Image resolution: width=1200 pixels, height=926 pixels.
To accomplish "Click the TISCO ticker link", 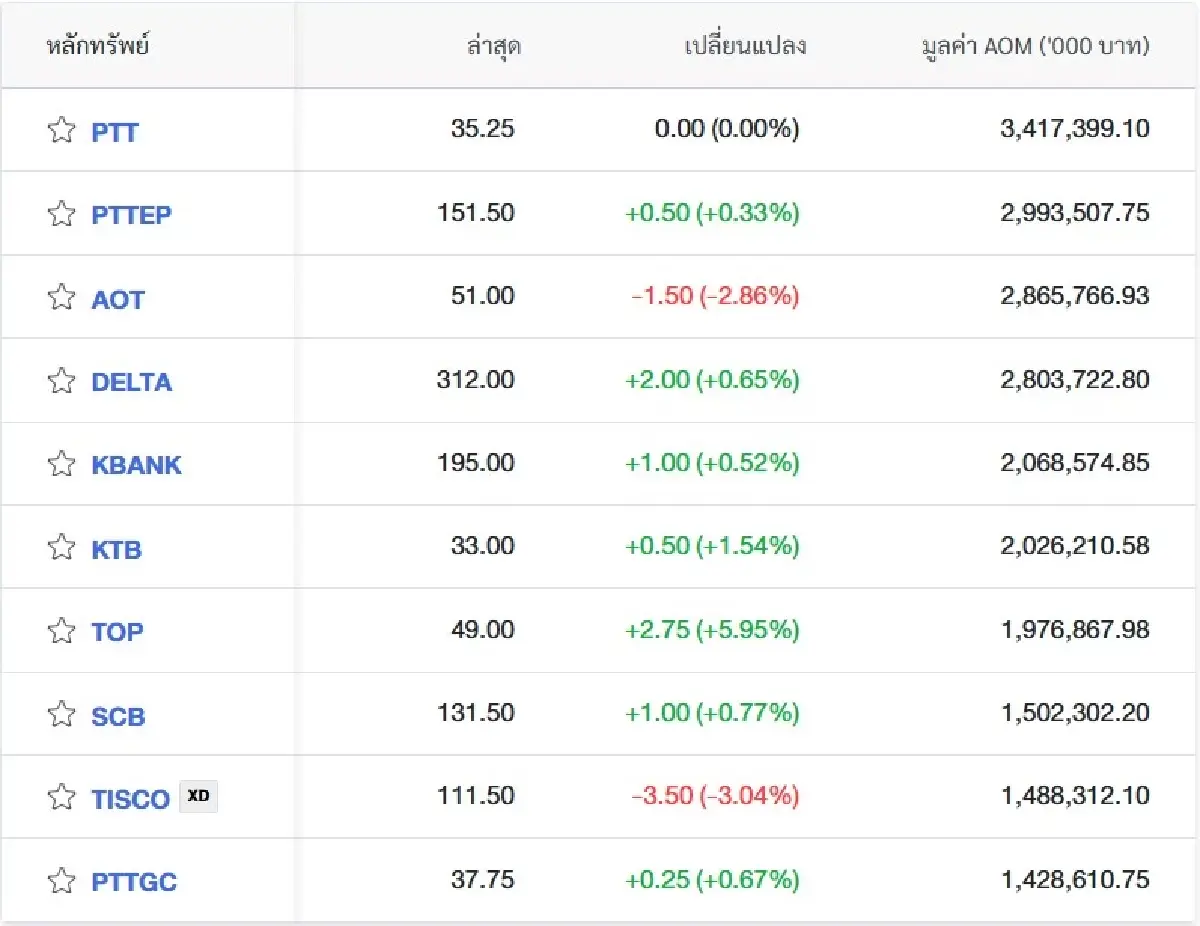I will [x=130, y=798].
